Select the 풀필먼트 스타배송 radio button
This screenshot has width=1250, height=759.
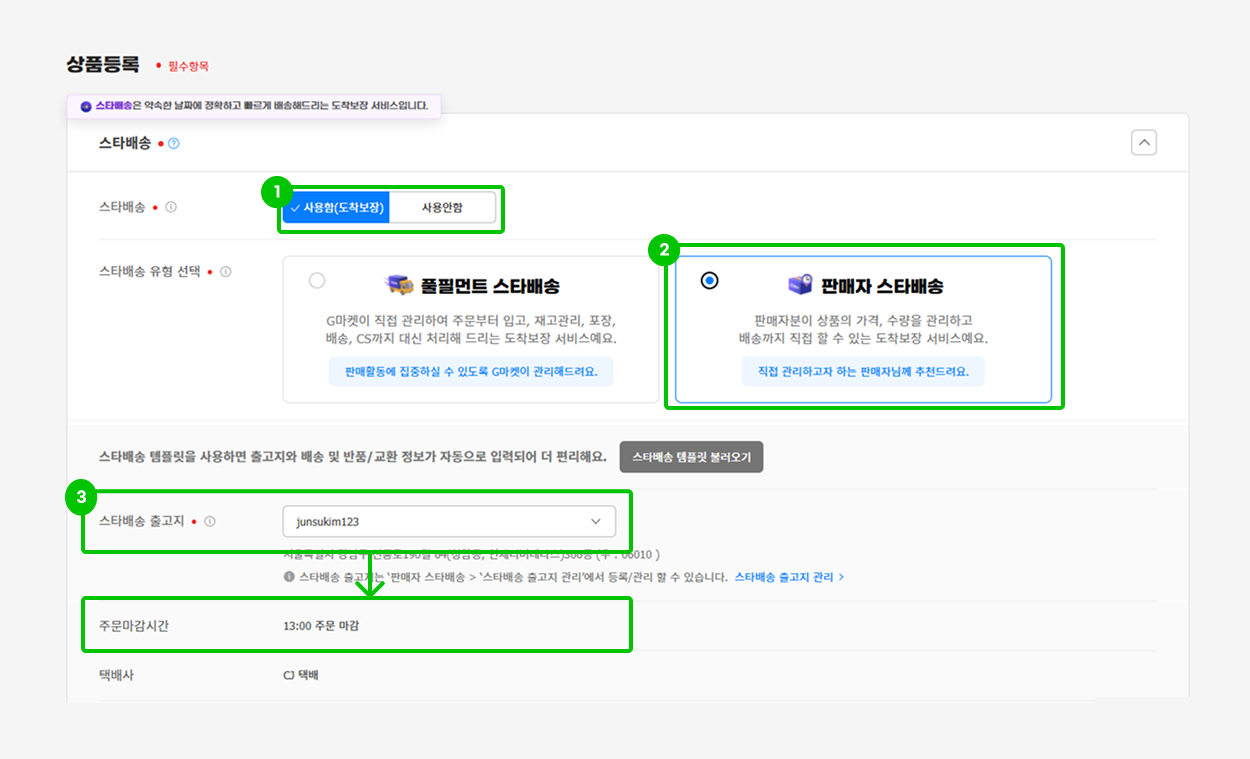pos(317,281)
